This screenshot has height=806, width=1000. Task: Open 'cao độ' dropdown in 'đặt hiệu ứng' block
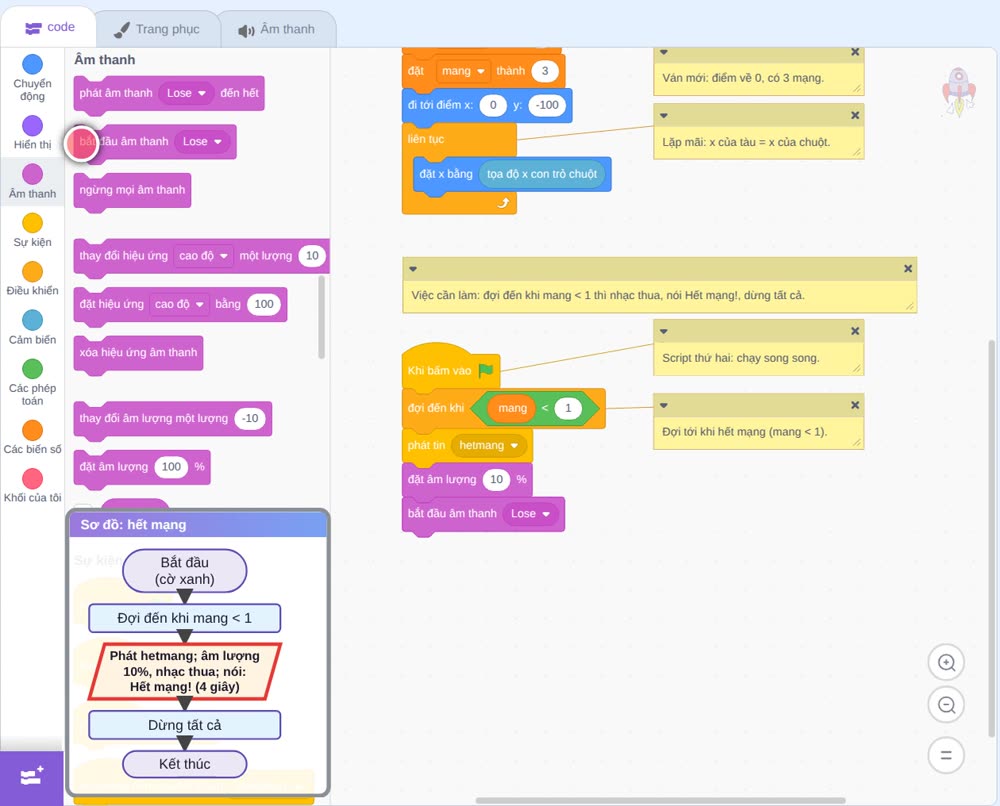click(x=179, y=304)
